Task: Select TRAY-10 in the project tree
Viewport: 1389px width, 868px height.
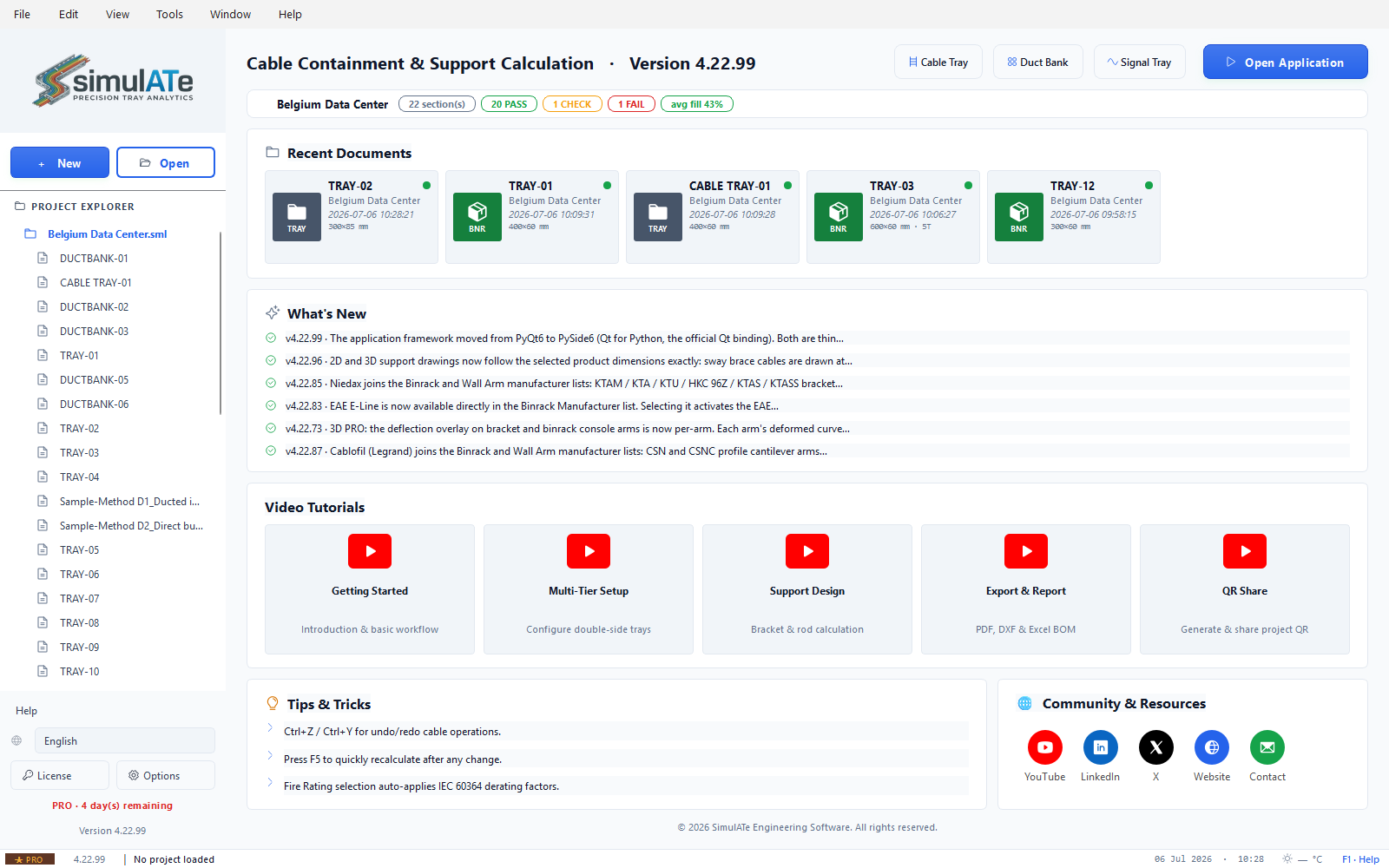Action: (79, 672)
